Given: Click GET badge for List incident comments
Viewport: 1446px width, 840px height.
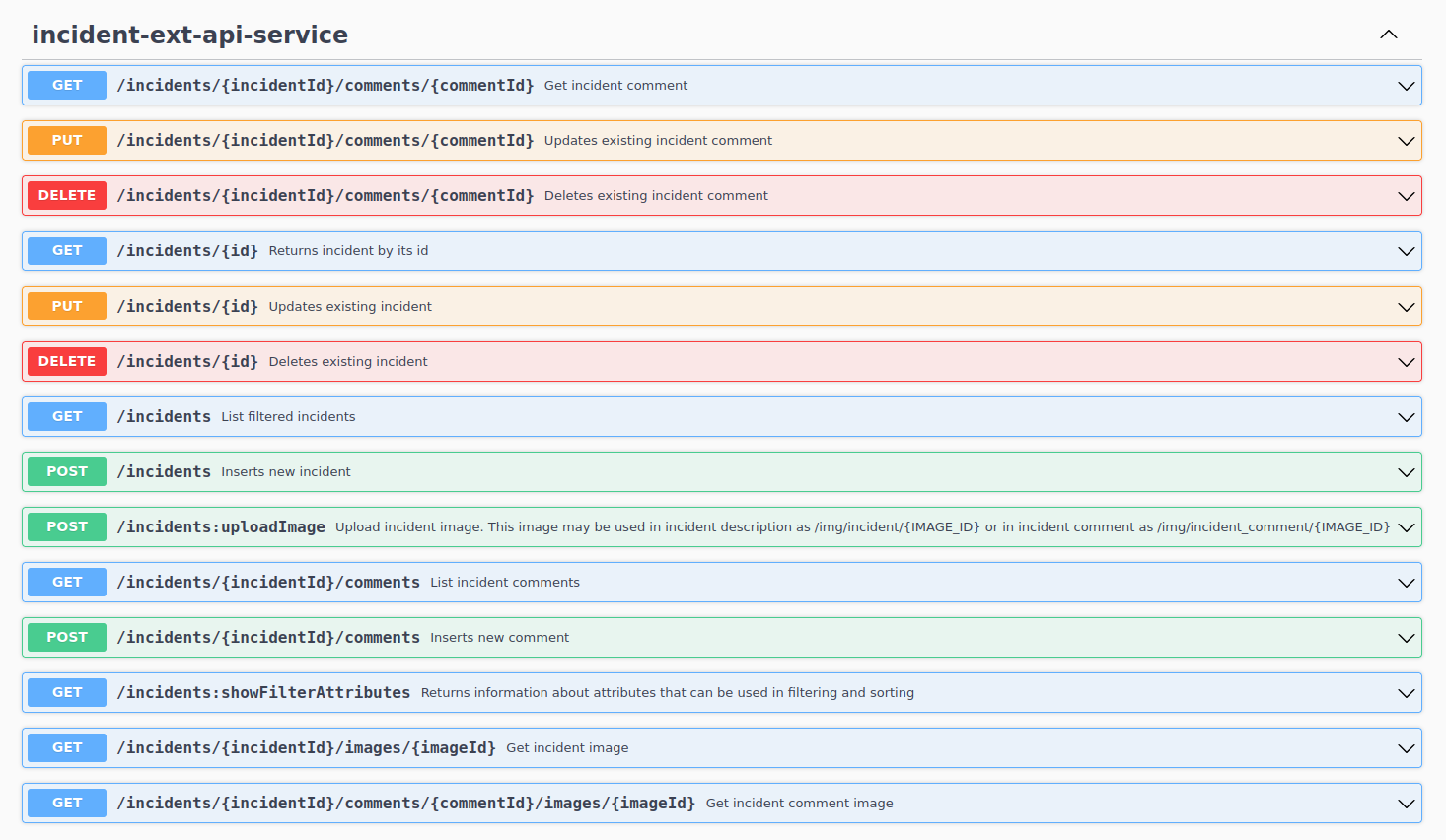Looking at the screenshot, I should coord(67,583).
